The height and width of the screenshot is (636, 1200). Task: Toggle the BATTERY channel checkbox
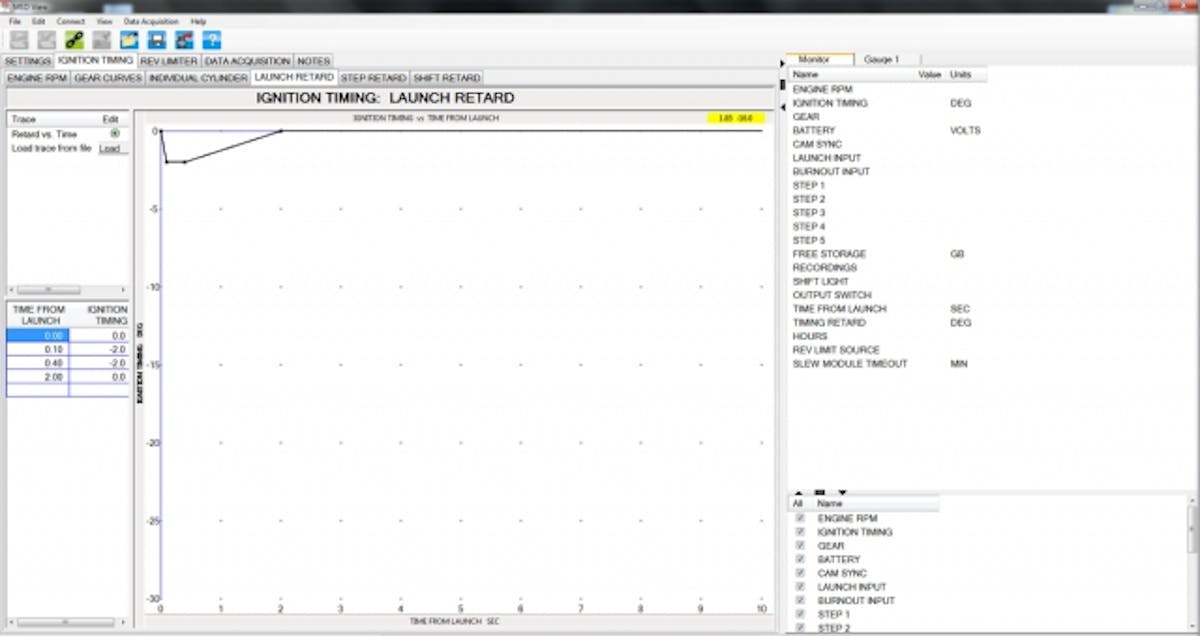coord(799,560)
